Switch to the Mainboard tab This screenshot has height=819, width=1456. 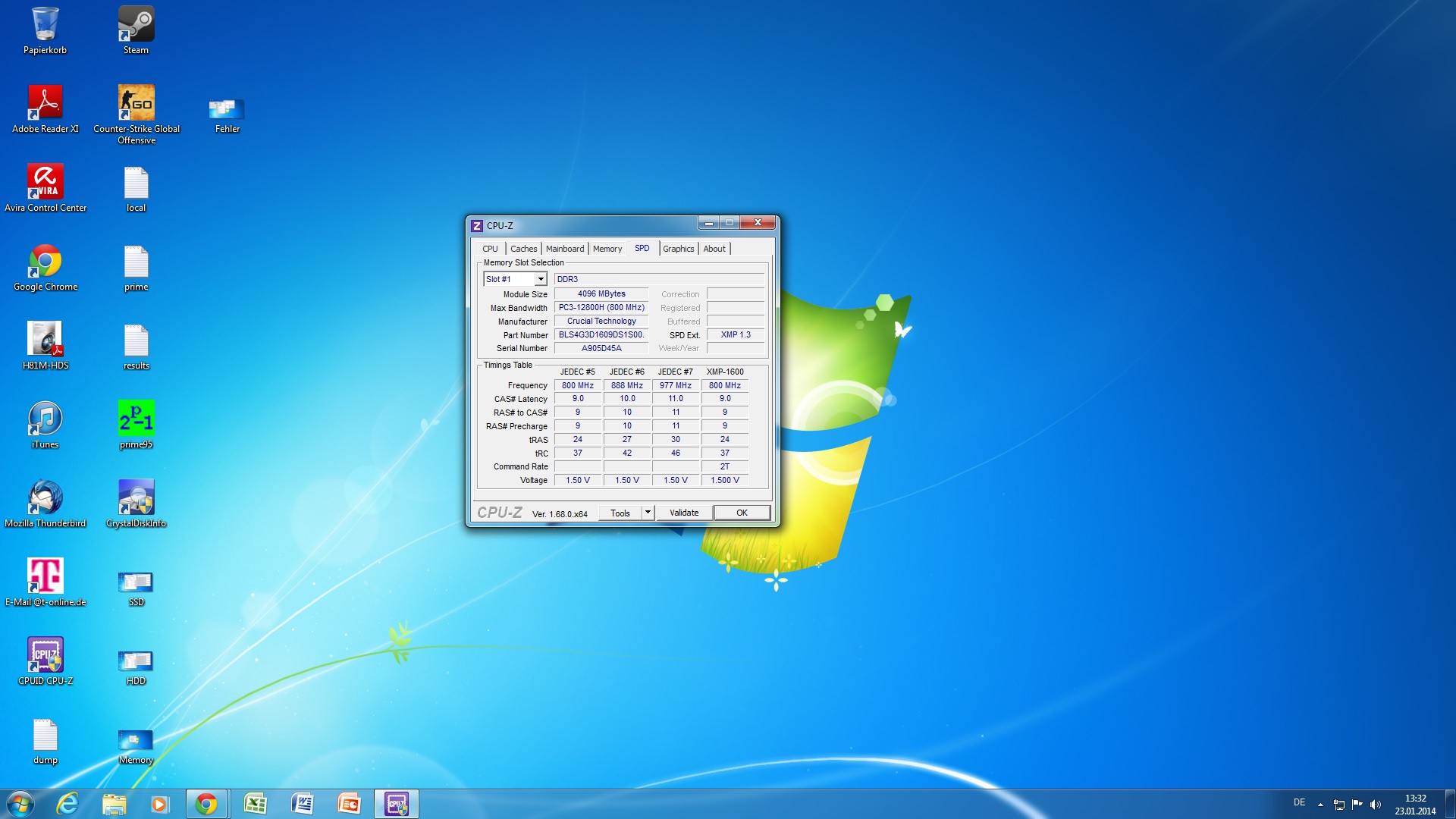click(565, 249)
